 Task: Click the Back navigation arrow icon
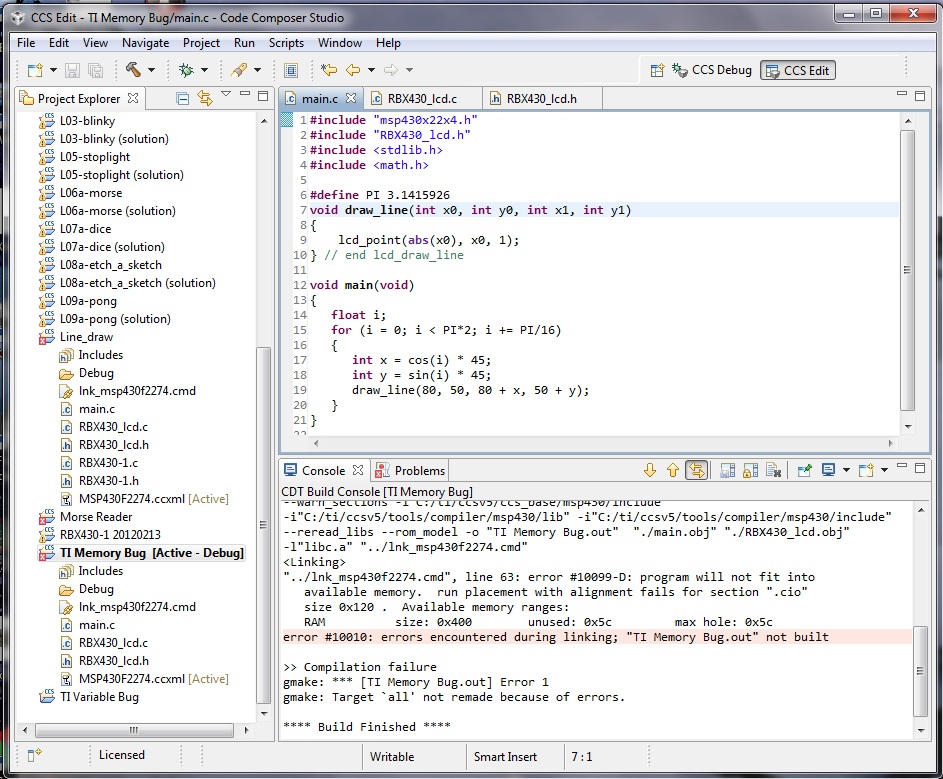[353, 70]
